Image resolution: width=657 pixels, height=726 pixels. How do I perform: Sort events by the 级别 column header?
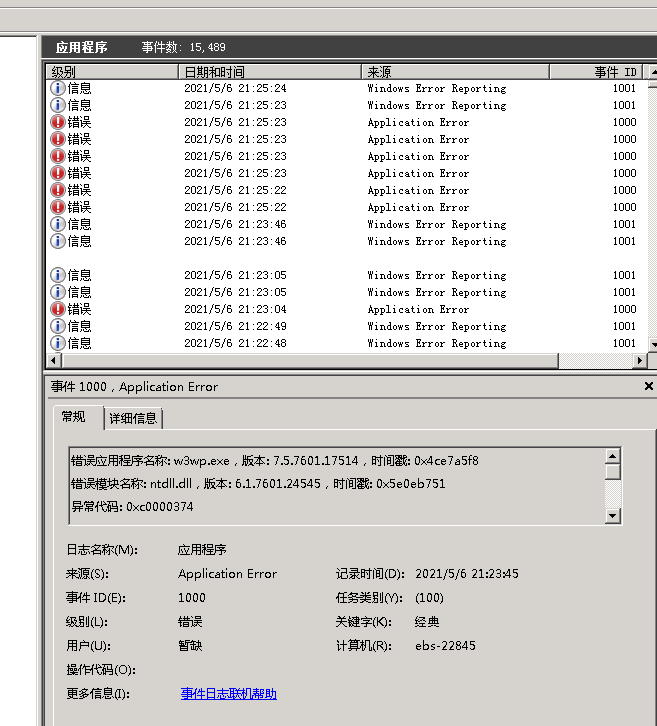coord(112,72)
